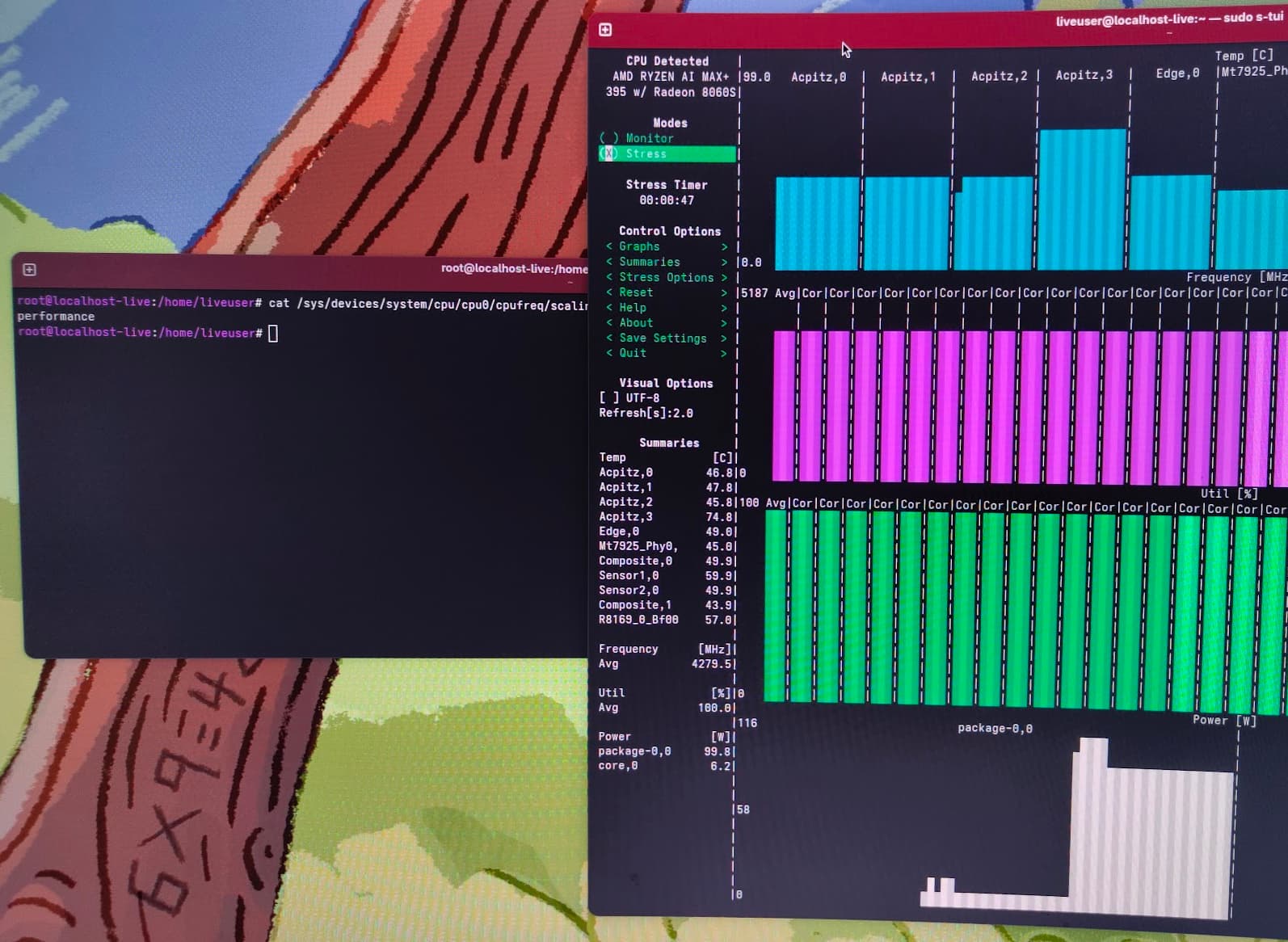Click the Composite,0 summary row

(667, 561)
